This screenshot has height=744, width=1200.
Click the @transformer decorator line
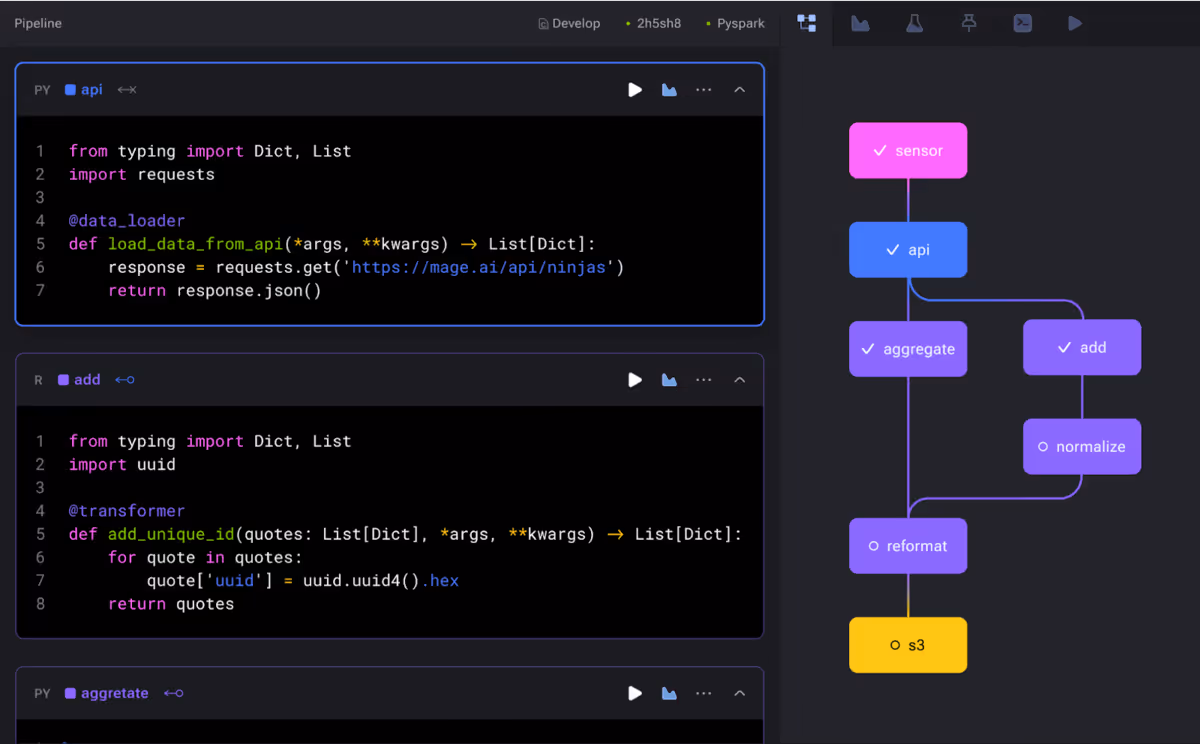tap(127, 511)
